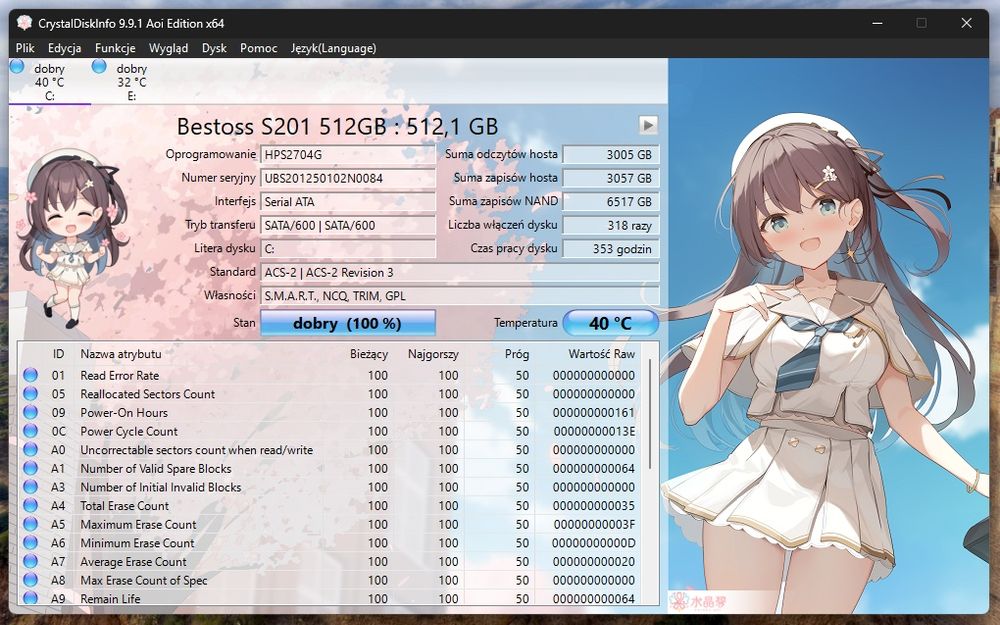Click the Czas pracy dysku value 353 godzin
This screenshot has height=625, width=1000.
click(610, 249)
